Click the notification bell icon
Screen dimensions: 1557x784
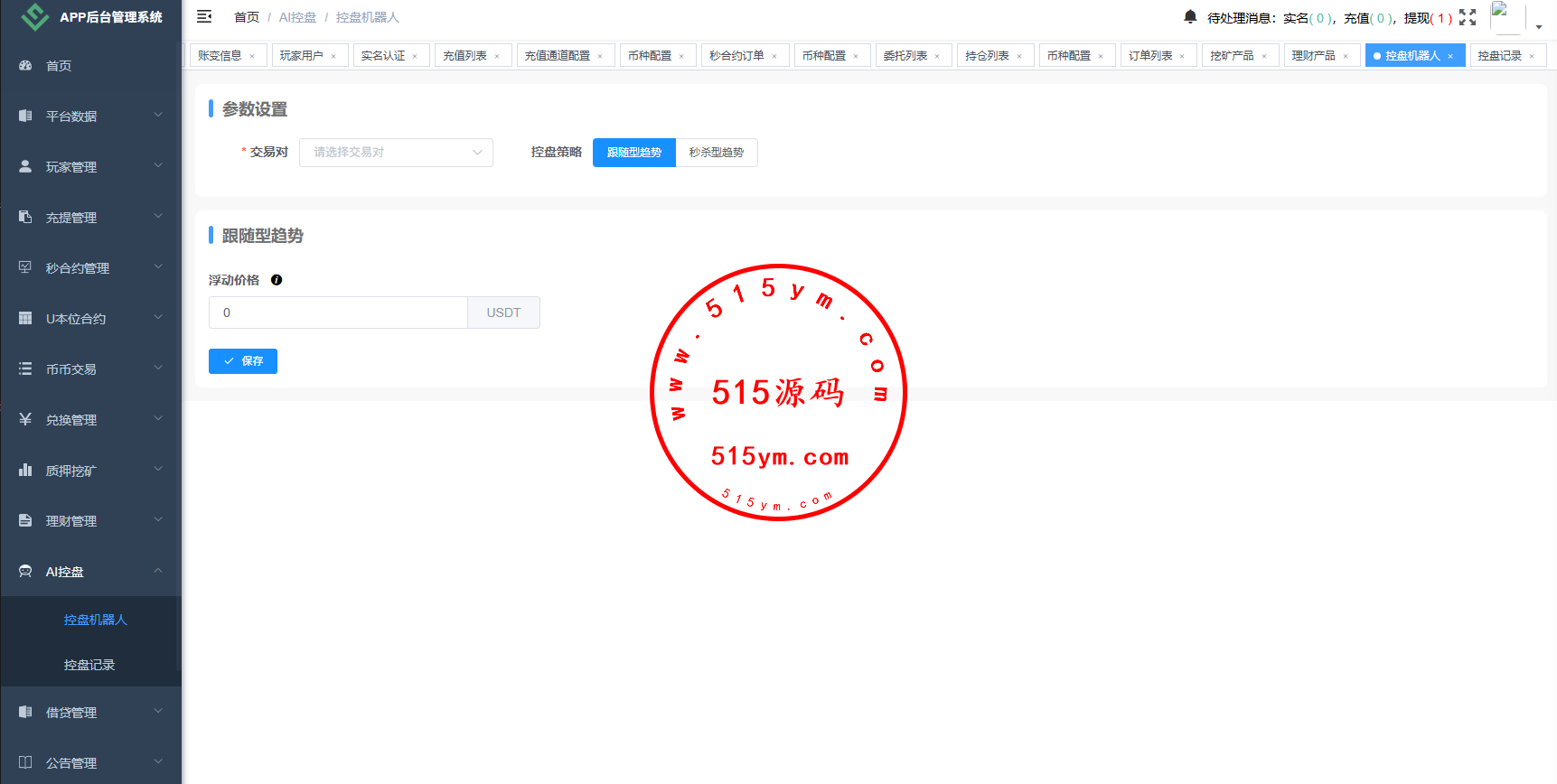1190,16
